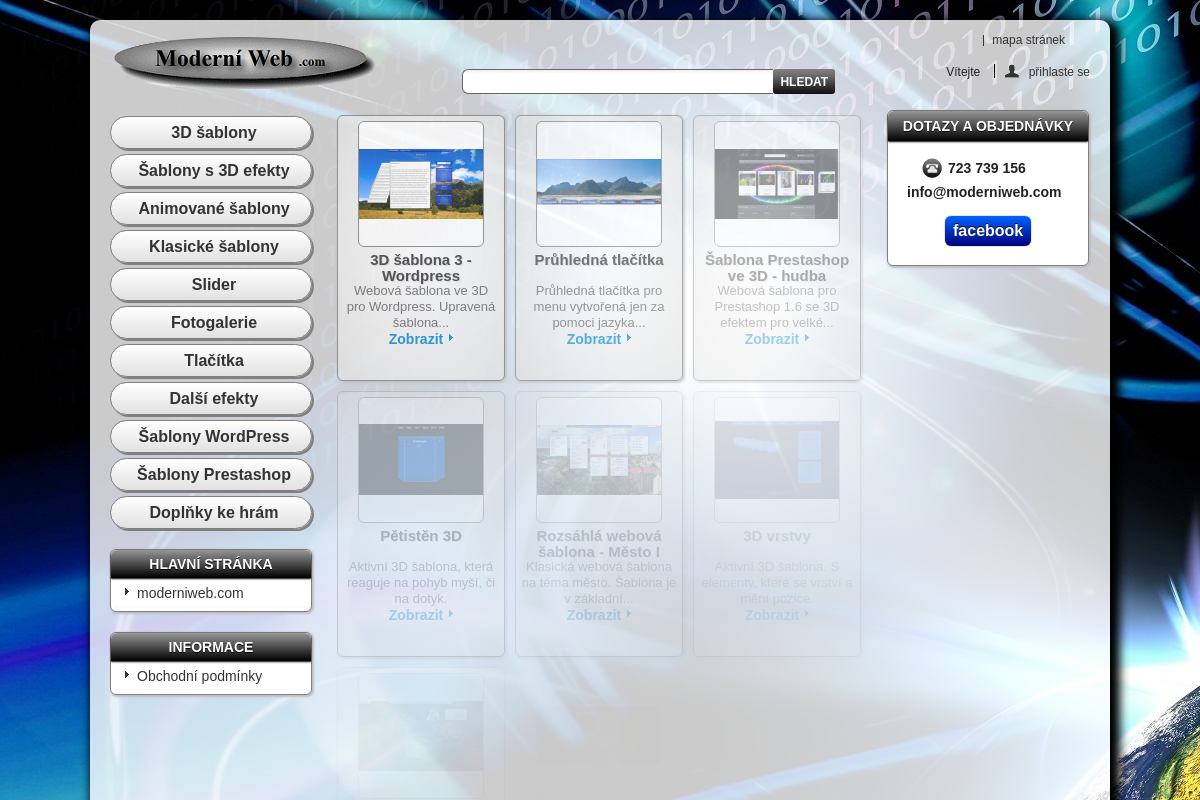This screenshot has width=1200, height=800.
Task: Select Animované šablony menu item
Action: pyautogui.click(x=212, y=209)
